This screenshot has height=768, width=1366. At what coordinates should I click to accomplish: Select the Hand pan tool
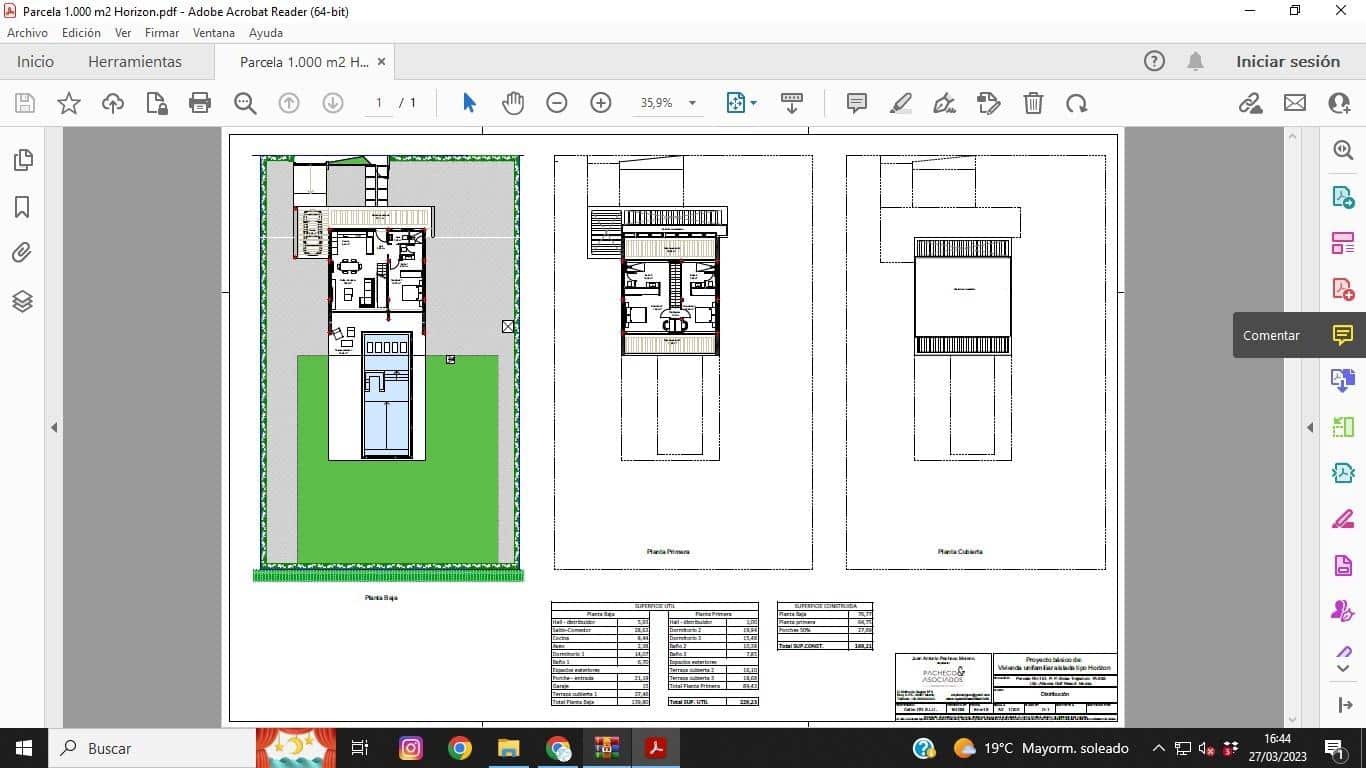(513, 103)
